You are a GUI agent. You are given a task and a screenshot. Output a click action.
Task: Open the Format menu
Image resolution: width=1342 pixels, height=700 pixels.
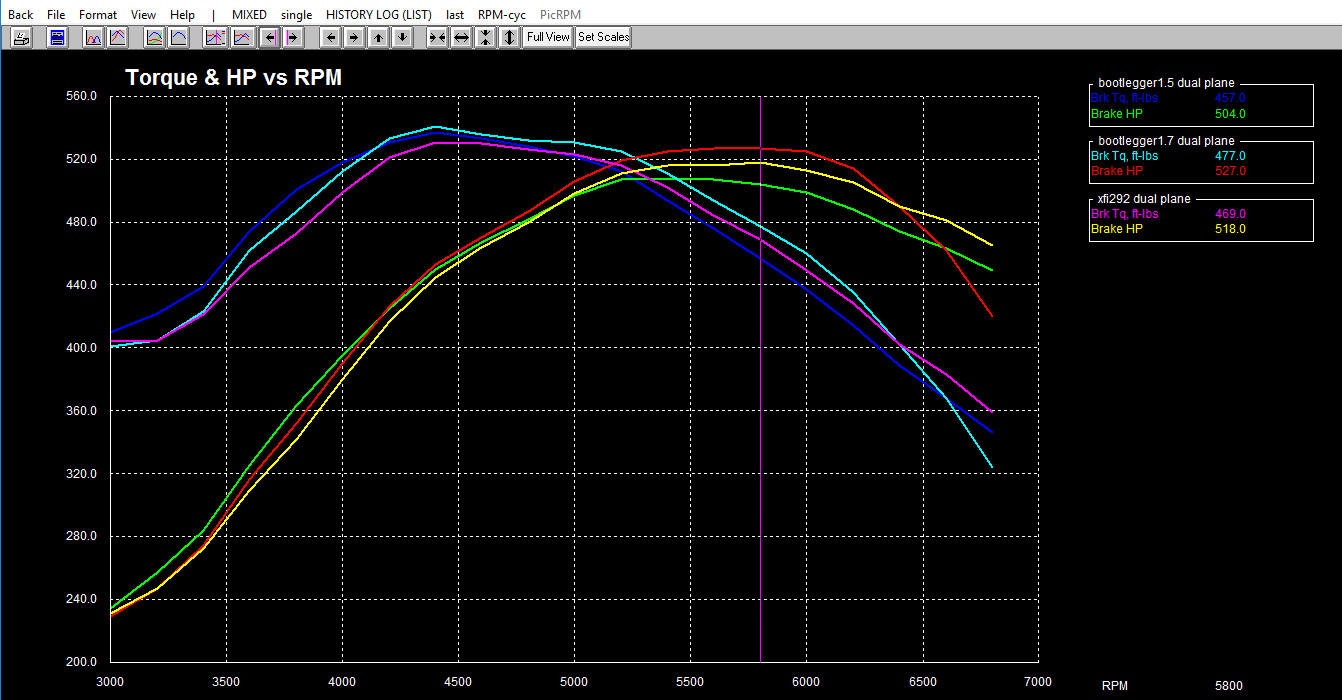(x=98, y=15)
